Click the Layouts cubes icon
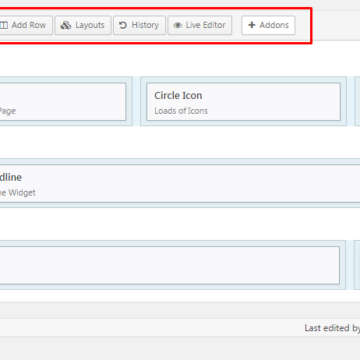Screen dimensions: 360x360 point(66,25)
